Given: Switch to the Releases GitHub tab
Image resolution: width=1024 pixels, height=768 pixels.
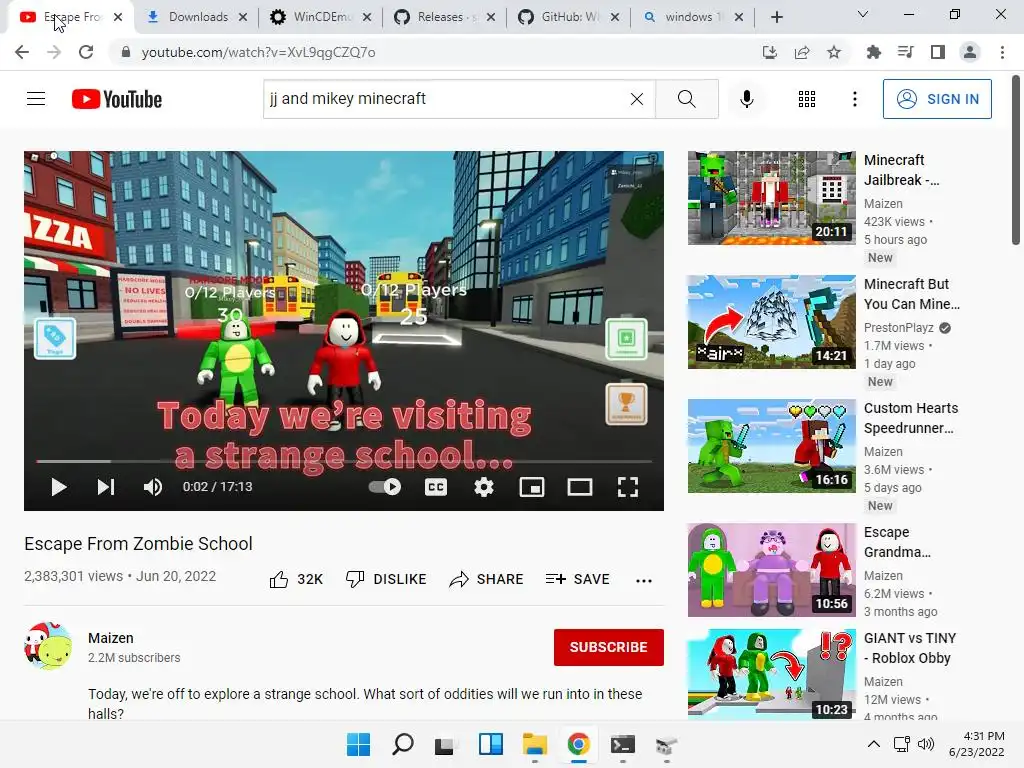Looking at the screenshot, I should (x=444, y=17).
